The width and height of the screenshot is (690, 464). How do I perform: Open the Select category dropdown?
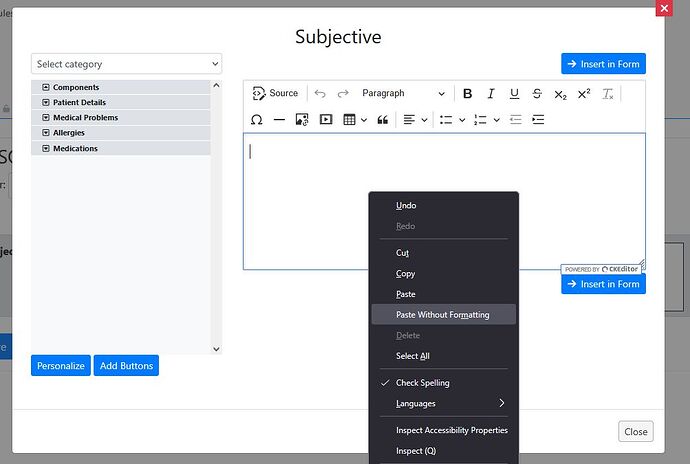point(126,64)
